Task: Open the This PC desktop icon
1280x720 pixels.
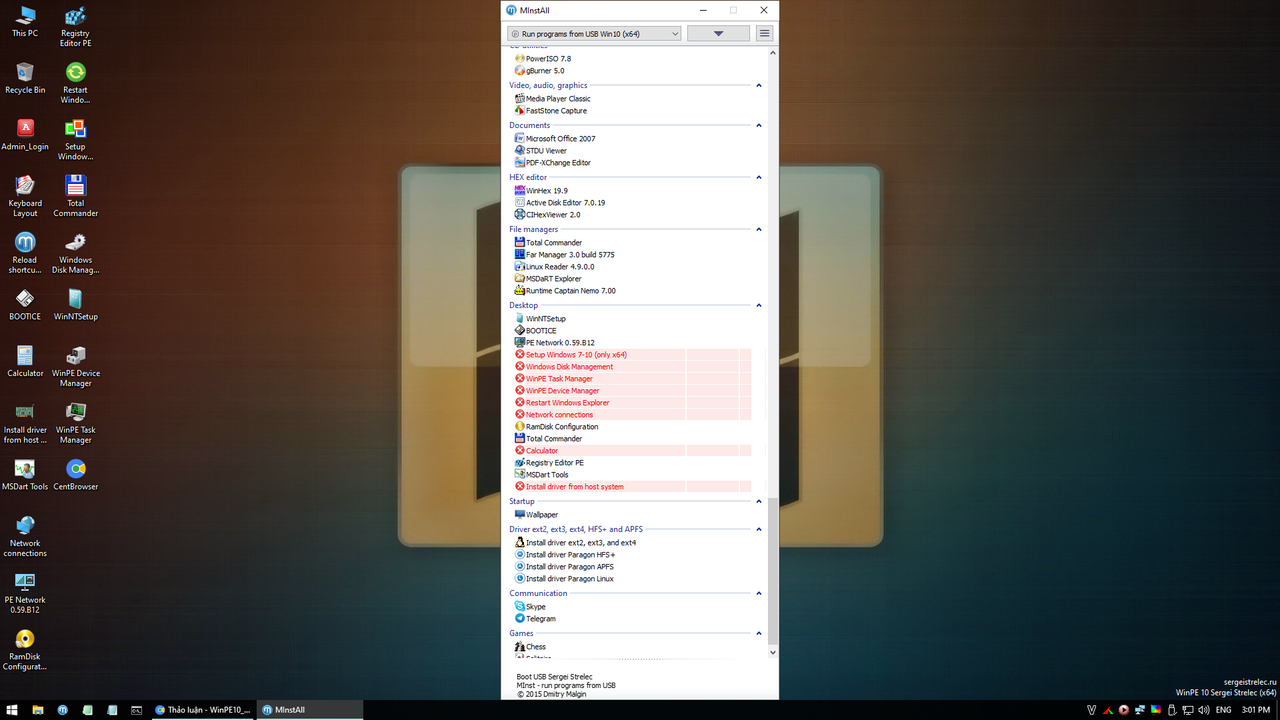Action: pyautogui.click(x=25, y=21)
